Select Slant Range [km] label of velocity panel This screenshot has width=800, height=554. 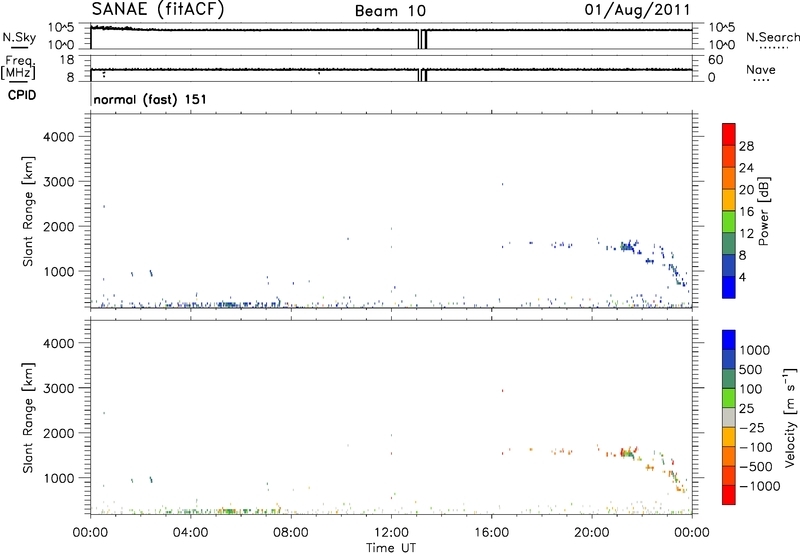[x=28, y=418]
